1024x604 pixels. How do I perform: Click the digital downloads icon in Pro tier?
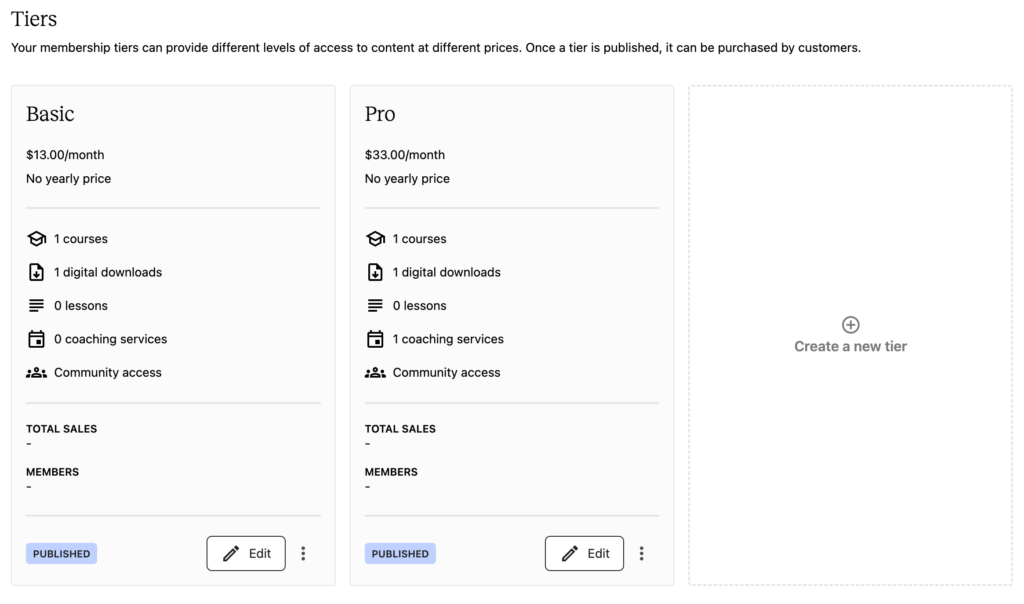[376, 272]
